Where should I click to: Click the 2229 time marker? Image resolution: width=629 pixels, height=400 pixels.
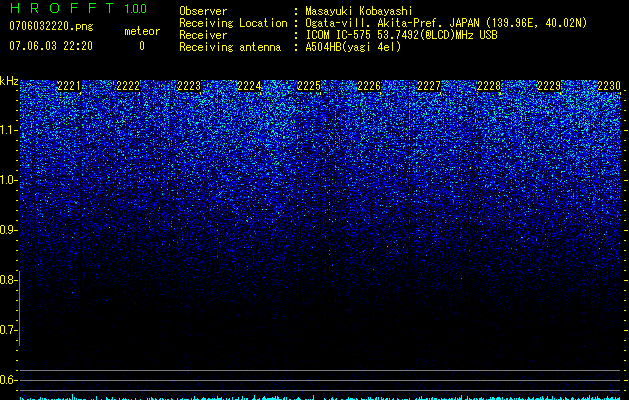(x=549, y=86)
